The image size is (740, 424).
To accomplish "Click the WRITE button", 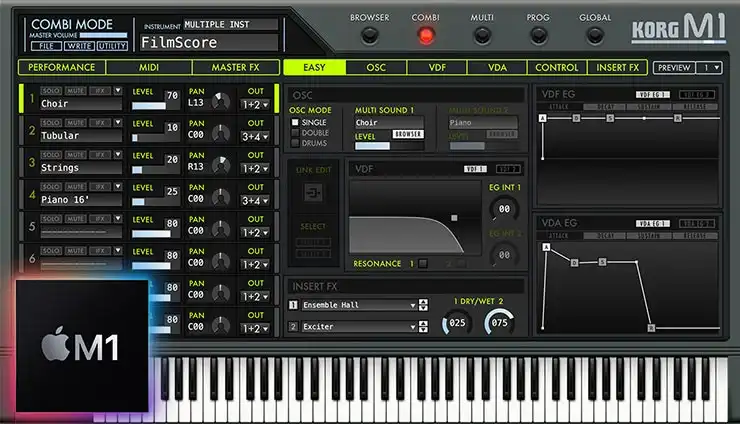I will coord(79,46).
